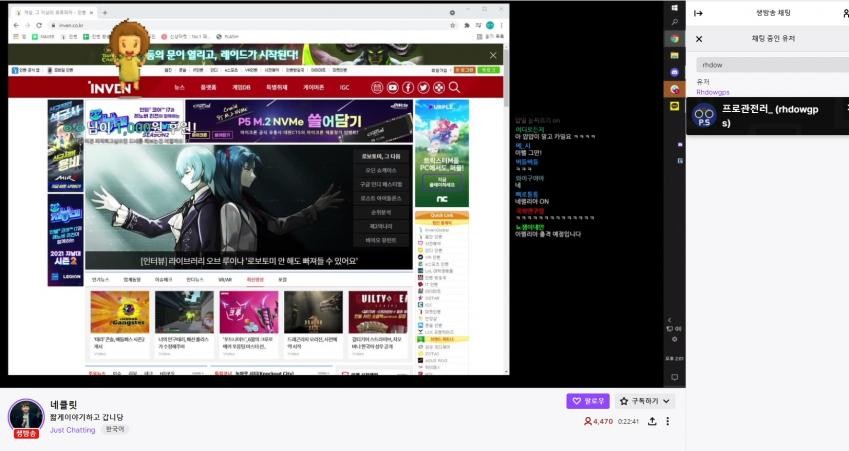Image resolution: width=849 pixels, height=451 pixels.
Task: Click the orange login button on Inven
Action: pyautogui.click(x=465, y=70)
